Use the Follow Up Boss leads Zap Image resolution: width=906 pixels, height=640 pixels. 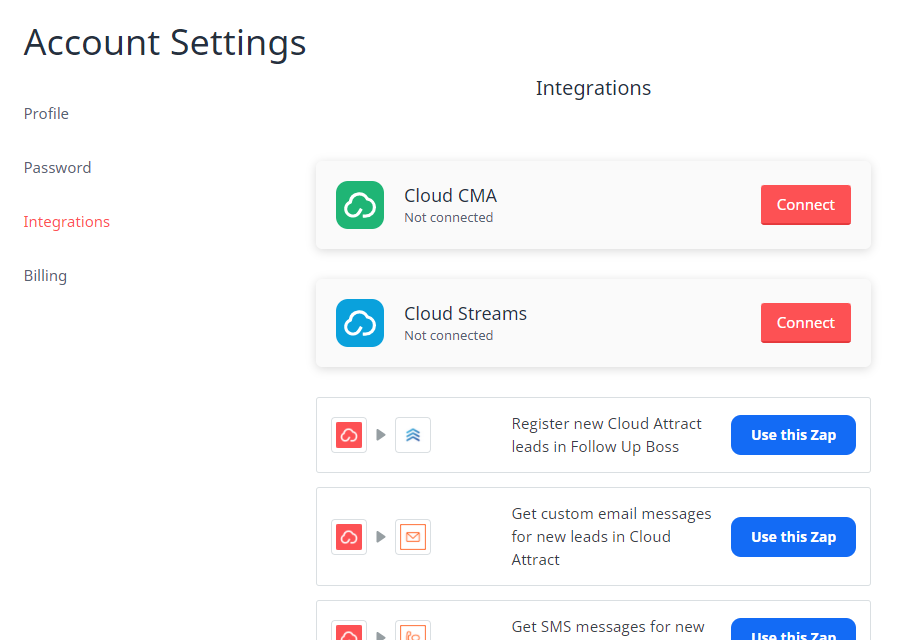click(x=793, y=435)
